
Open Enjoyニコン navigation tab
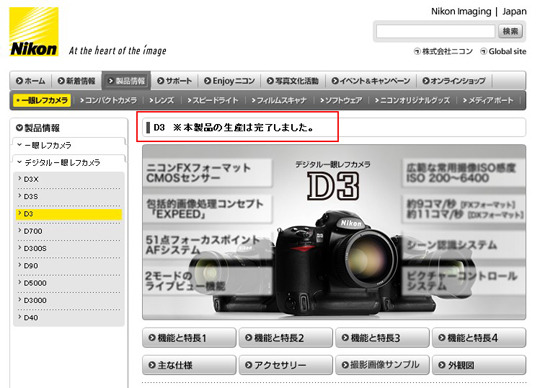click(x=229, y=81)
